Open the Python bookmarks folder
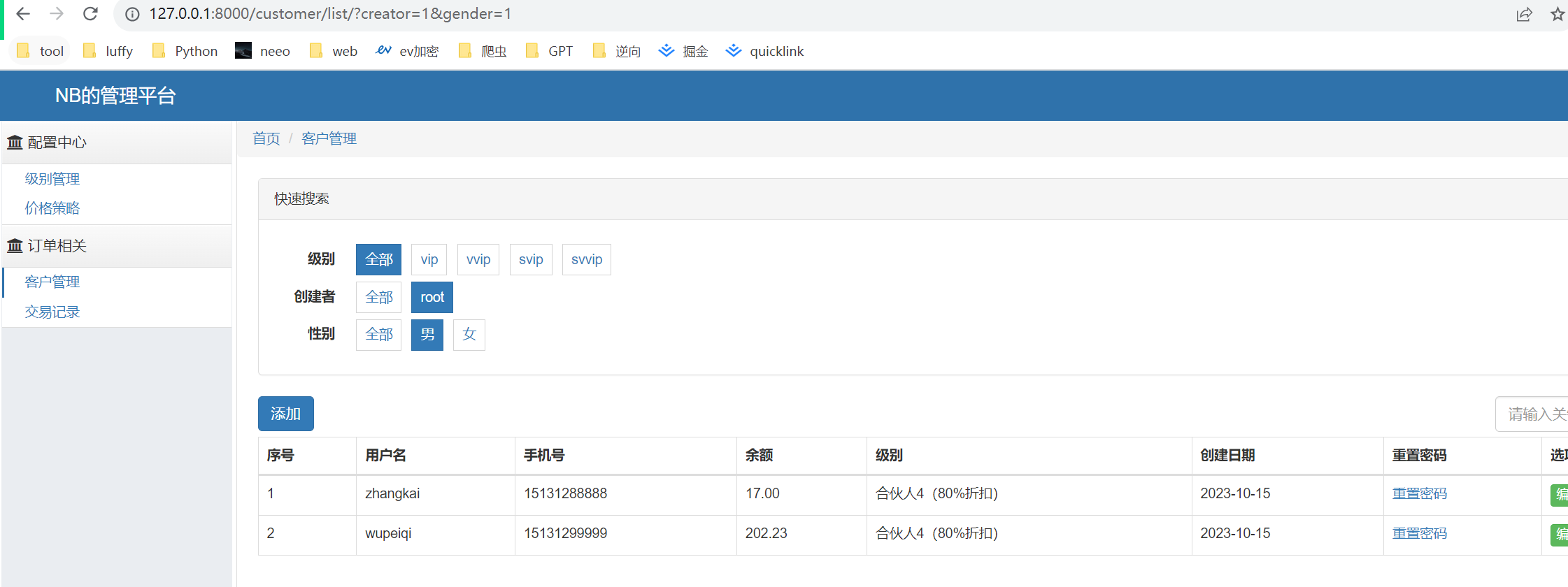 pyautogui.click(x=185, y=51)
